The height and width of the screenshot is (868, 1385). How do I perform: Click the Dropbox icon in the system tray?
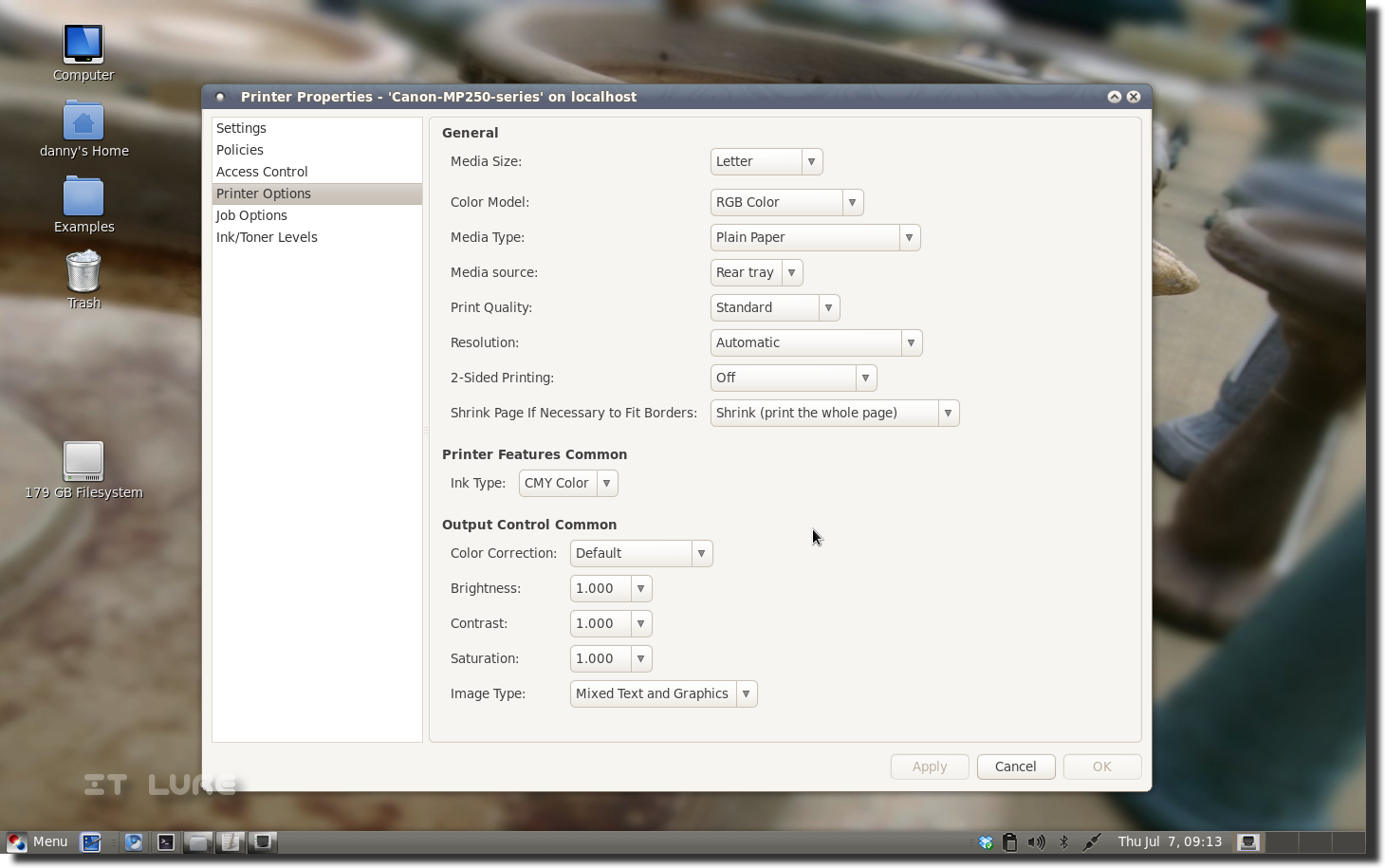(985, 841)
